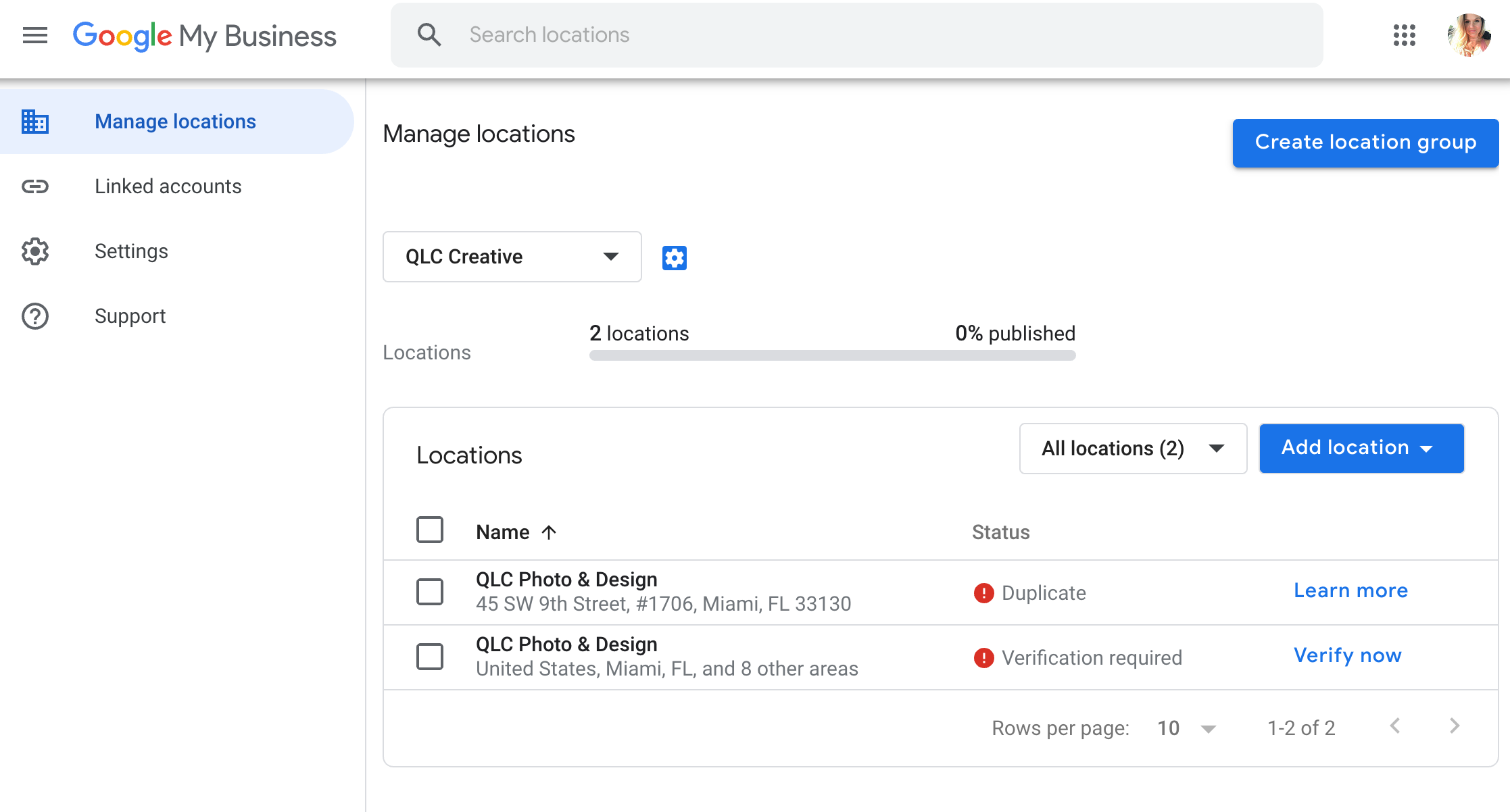
Task: Open the account profile avatar
Action: tap(1469, 35)
